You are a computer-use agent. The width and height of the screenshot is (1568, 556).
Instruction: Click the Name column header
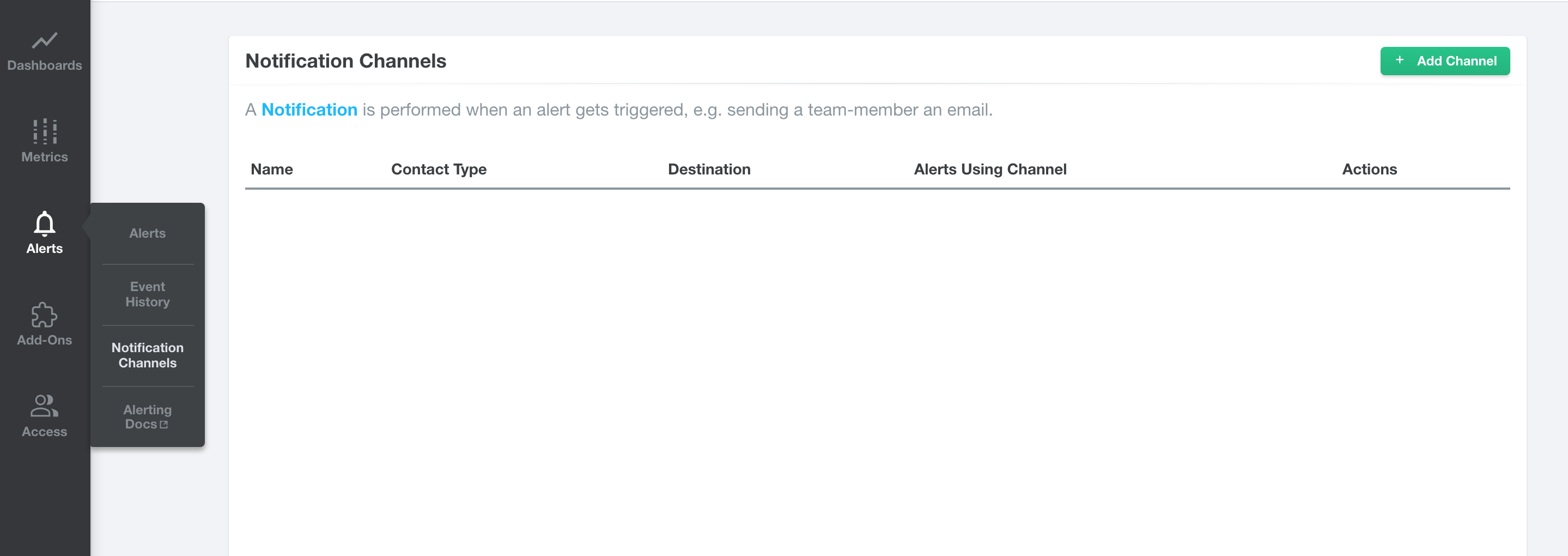271,170
